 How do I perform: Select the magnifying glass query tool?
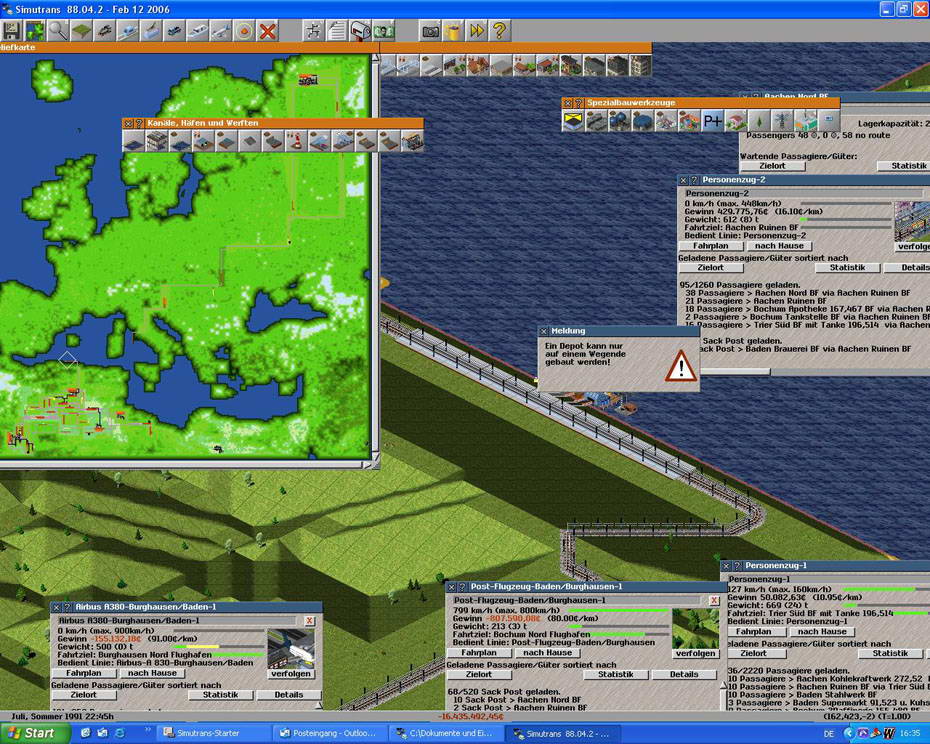pos(59,31)
